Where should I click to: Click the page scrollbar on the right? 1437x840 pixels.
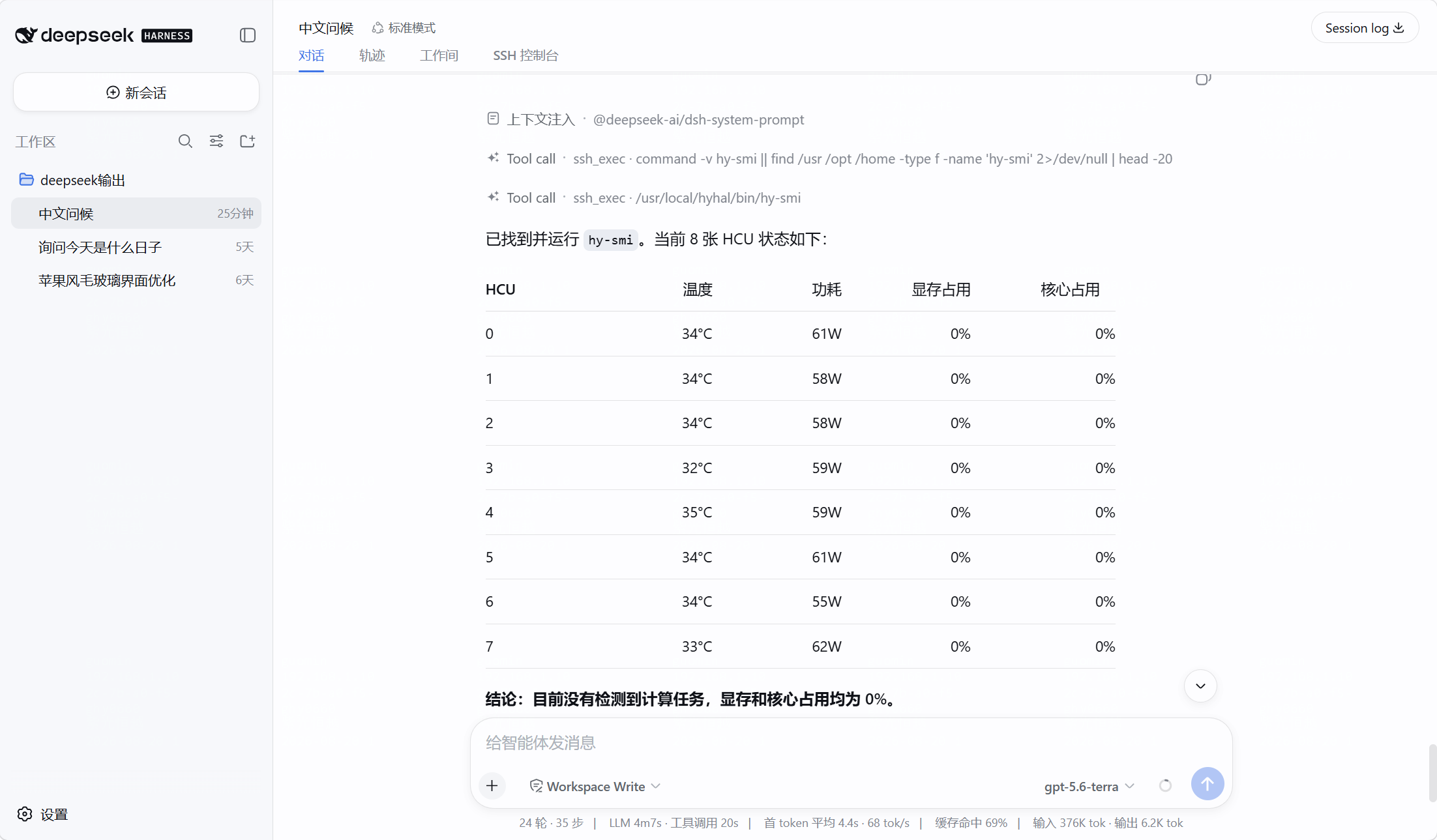tap(1432, 773)
